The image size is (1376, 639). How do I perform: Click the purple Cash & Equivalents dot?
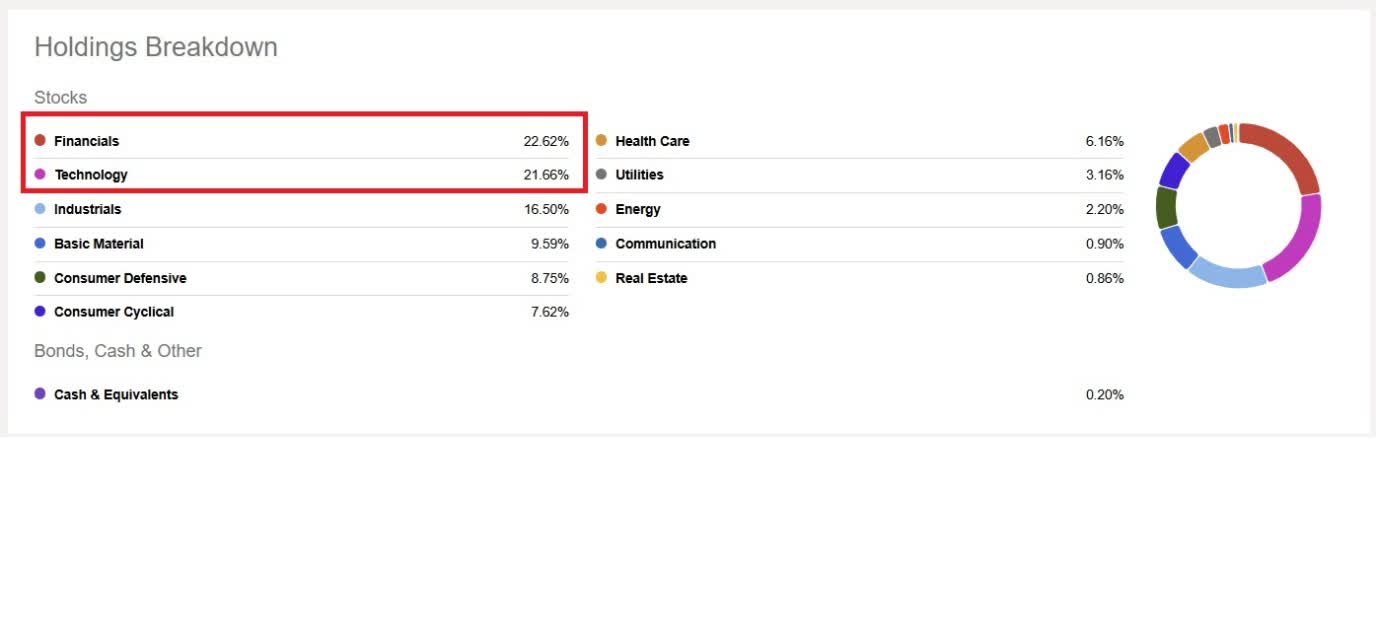[x=40, y=394]
